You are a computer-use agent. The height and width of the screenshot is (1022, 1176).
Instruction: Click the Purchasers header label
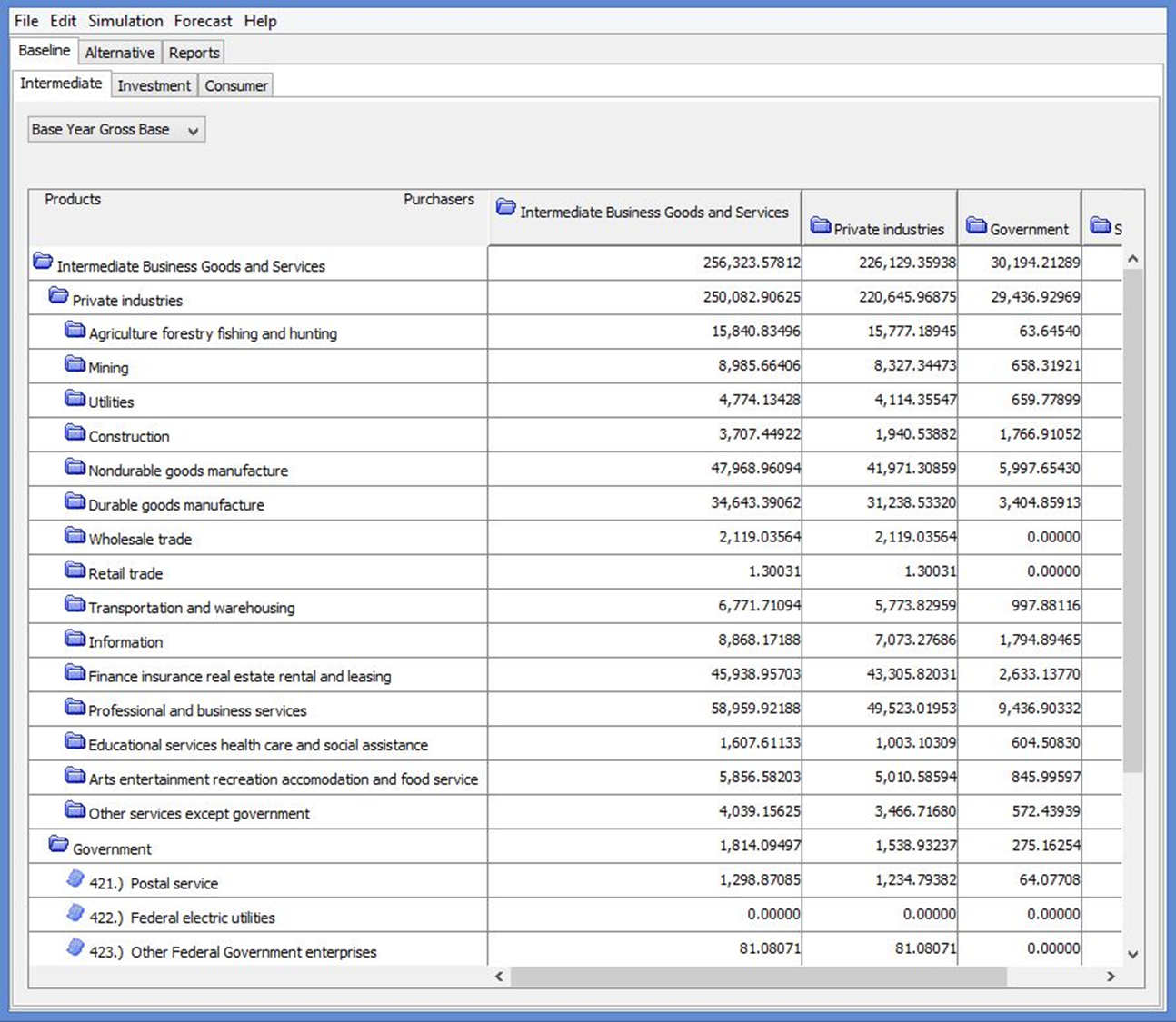(439, 199)
